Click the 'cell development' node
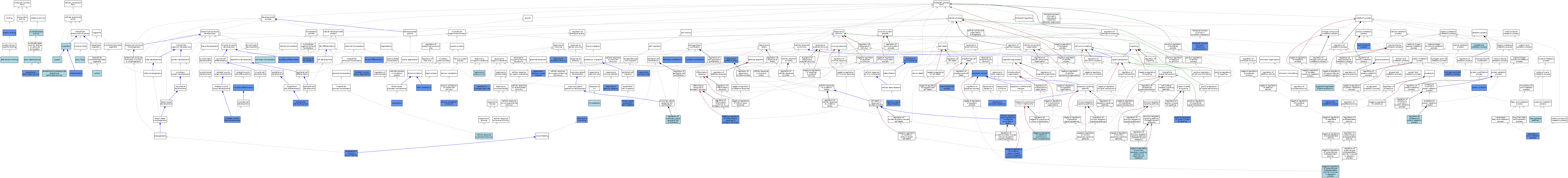 click(x=324, y=60)
